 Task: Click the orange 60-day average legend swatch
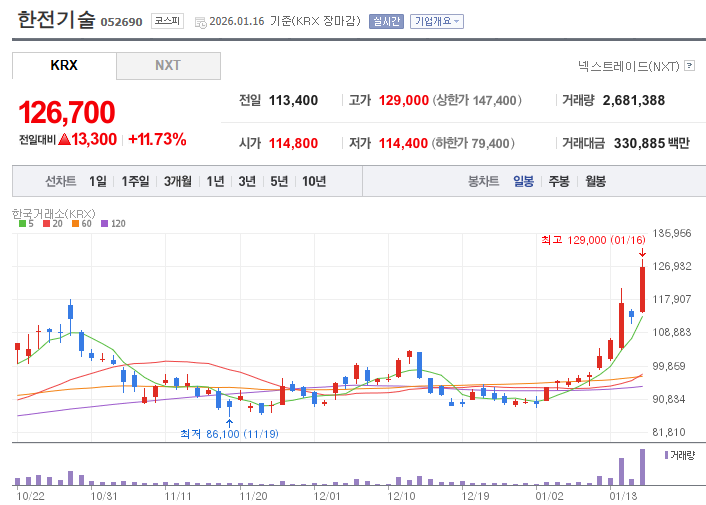[x=75, y=223]
